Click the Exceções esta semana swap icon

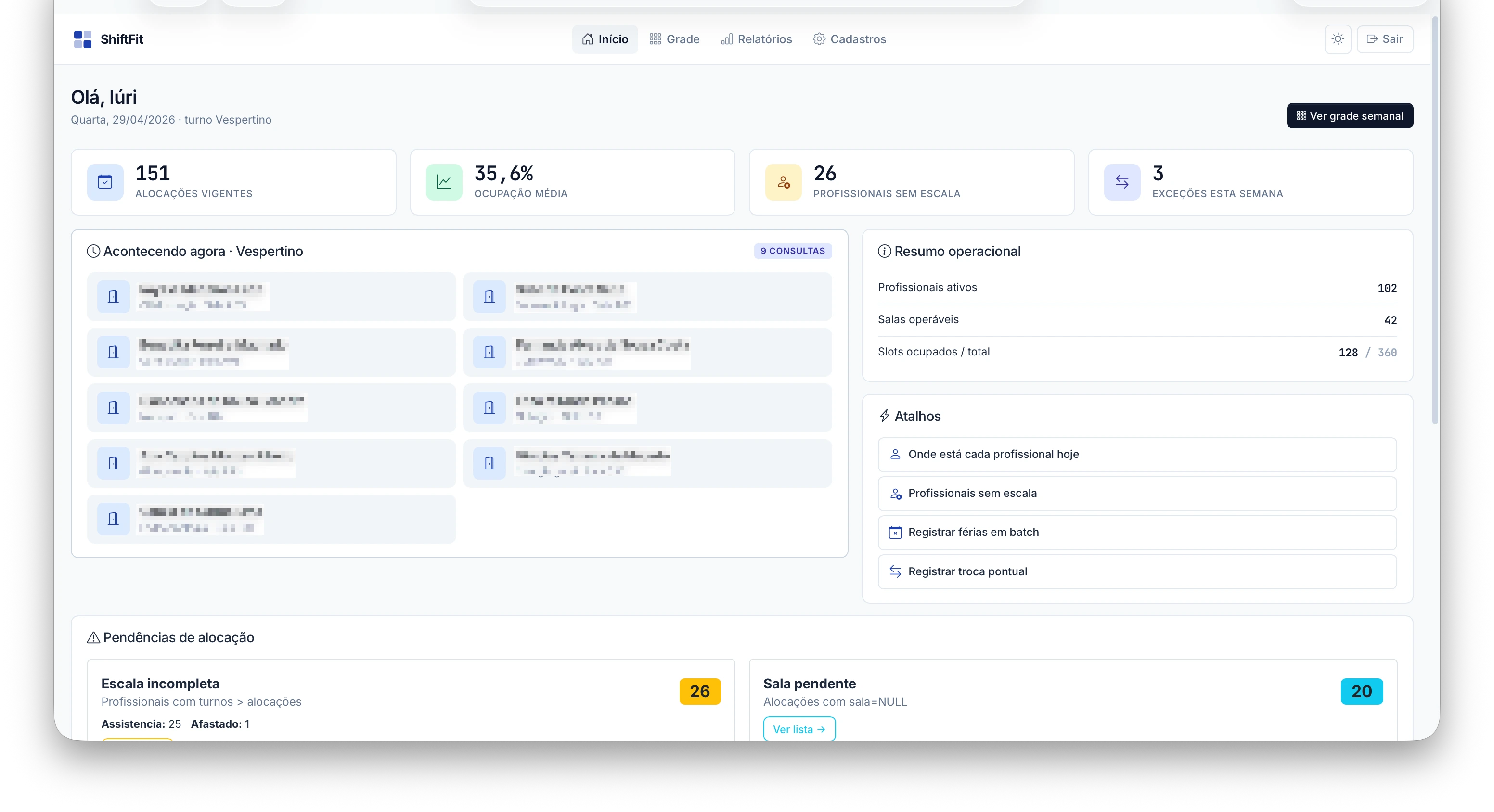point(1121,182)
